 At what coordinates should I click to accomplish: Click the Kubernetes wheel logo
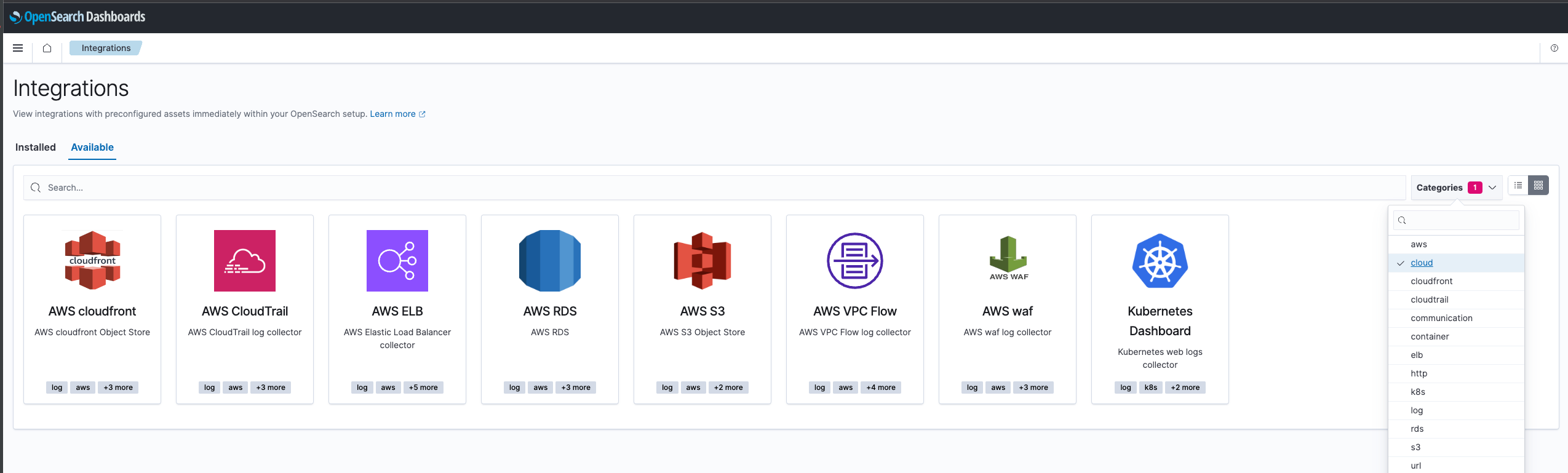(x=1160, y=261)
